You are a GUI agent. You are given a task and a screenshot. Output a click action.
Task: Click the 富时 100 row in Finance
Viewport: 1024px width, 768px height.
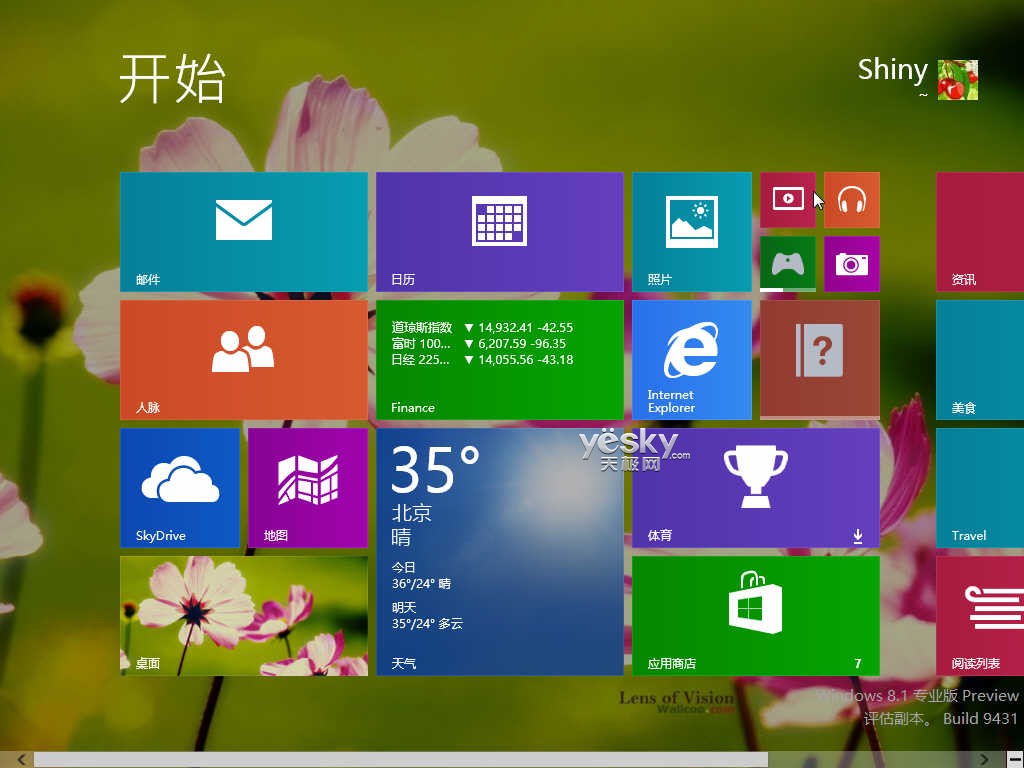478,344
